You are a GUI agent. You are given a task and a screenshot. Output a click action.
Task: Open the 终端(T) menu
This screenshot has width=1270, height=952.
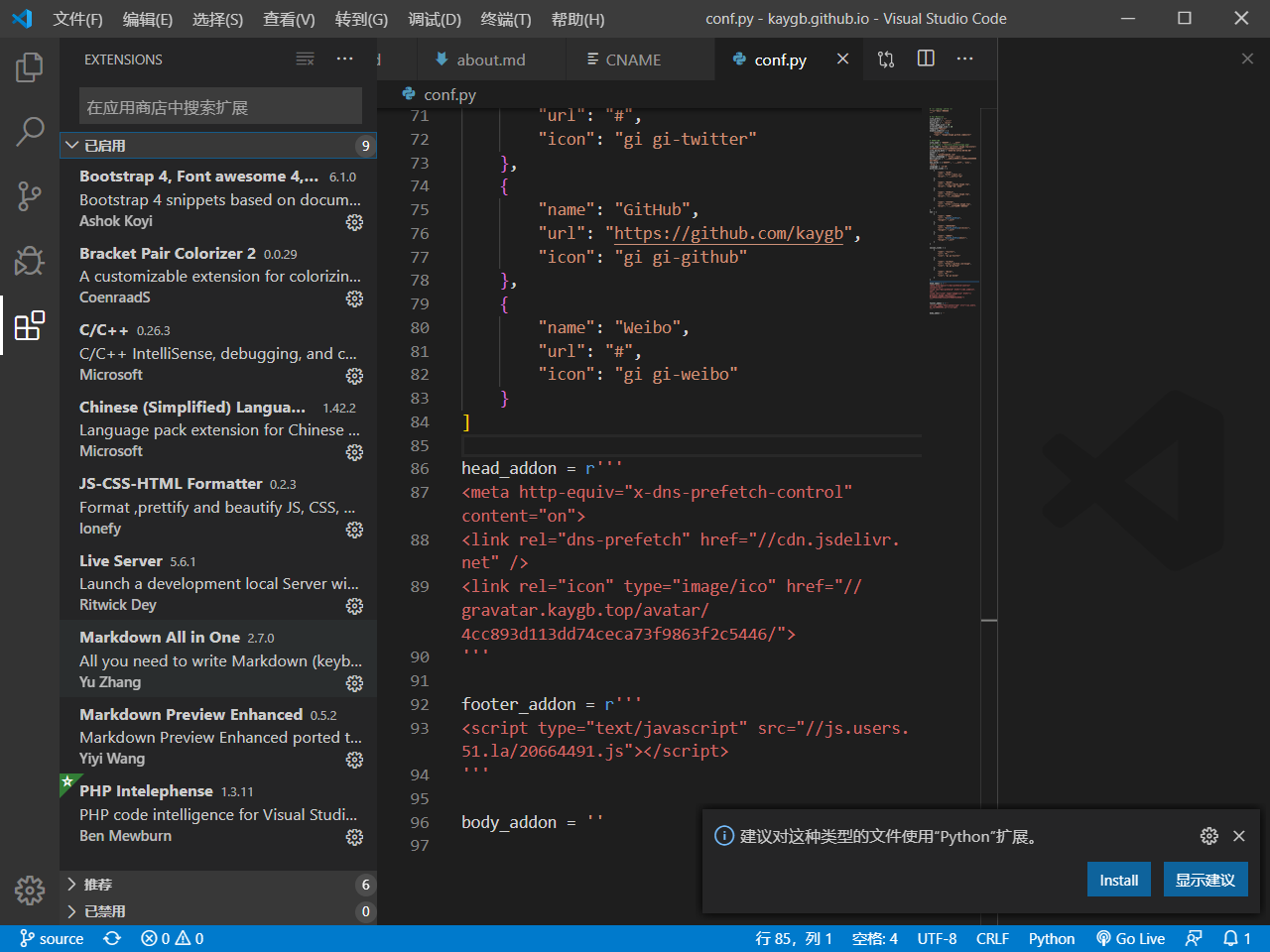pyautogui.click(x=505, y=19)
